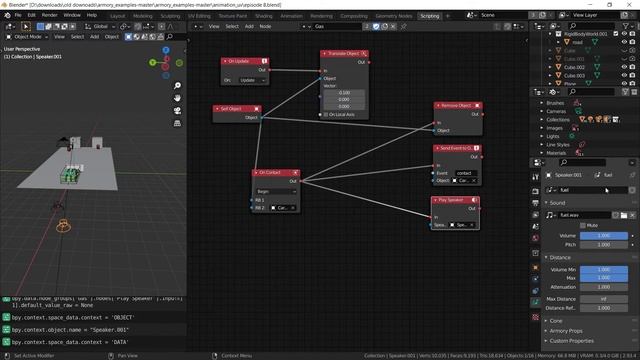This screenshot has height=360, width=640.
Task: Click Event field 'contact' in Send Event node
Action: point(466,173)
